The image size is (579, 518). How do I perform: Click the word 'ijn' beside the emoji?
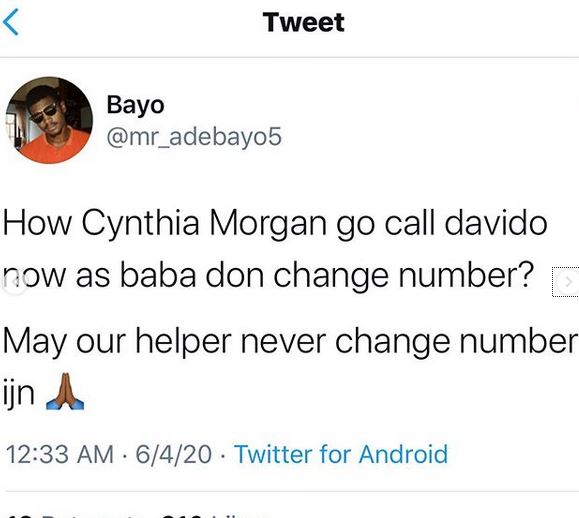[x=19, y=393]
